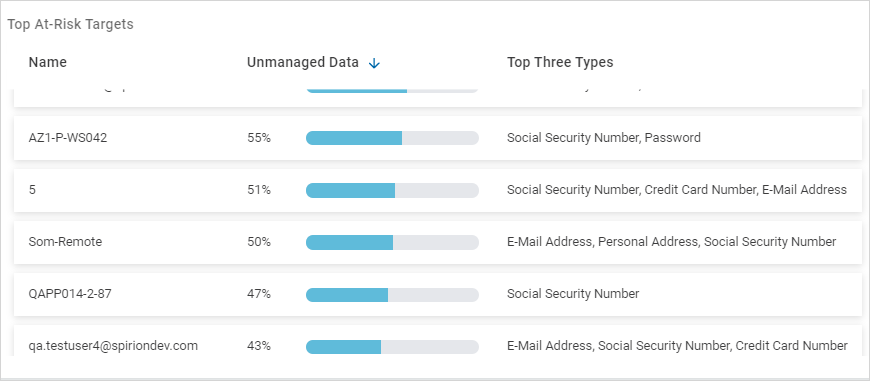Click the Unmanaged Data column header
870x381 pixels.
[x=303, y=62]
